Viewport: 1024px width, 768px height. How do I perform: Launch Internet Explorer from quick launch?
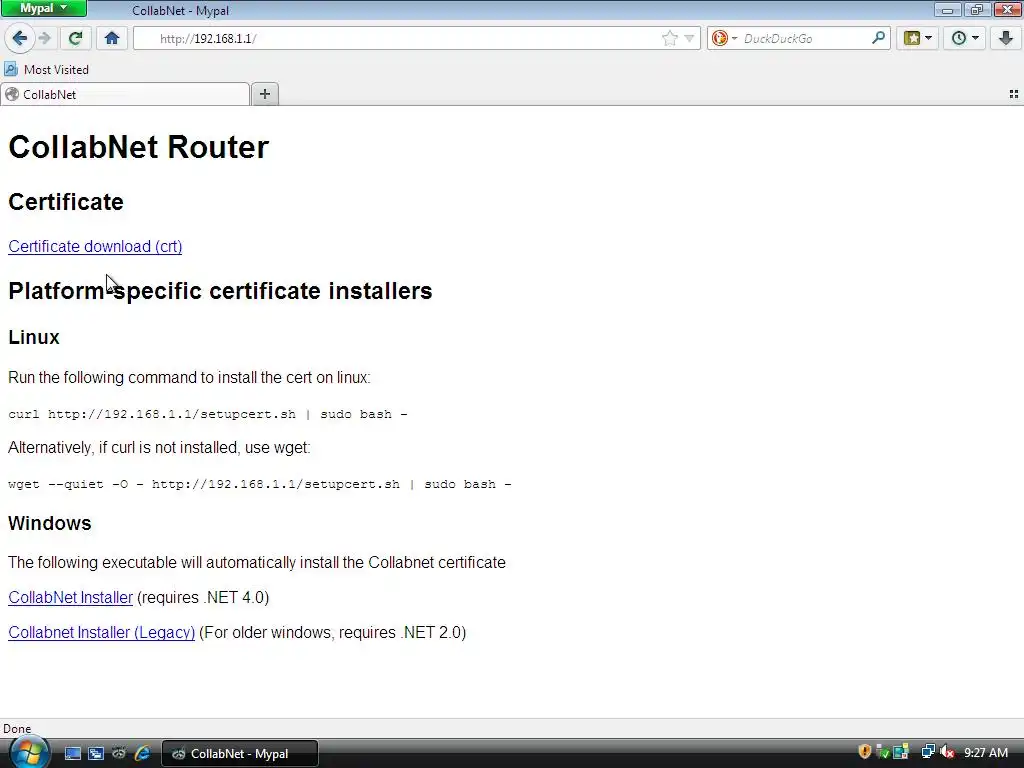pyautogui.click(x=142, y=754)
